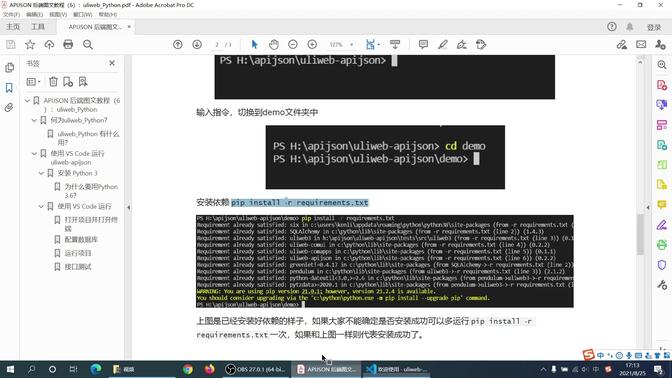
Task: Open notifications bell icon
Action: pos(630,27)
